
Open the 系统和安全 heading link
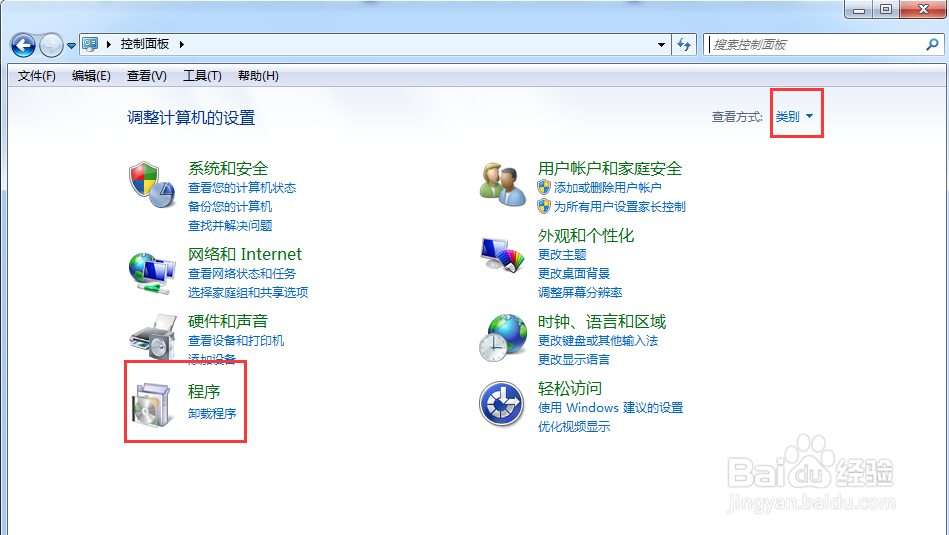tap(228, 168)
